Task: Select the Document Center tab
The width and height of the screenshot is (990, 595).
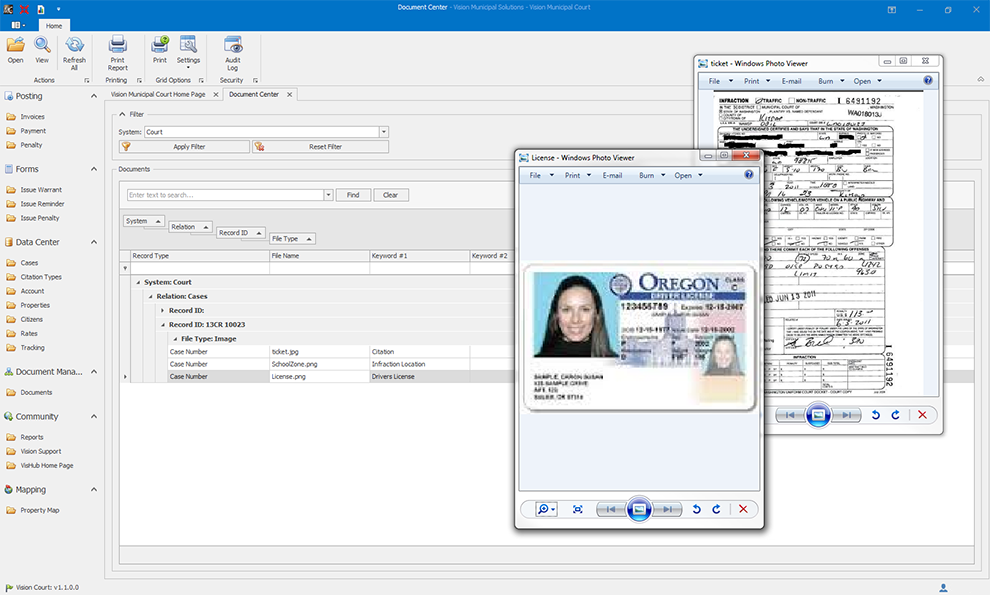Action: [x=254, y=94]
